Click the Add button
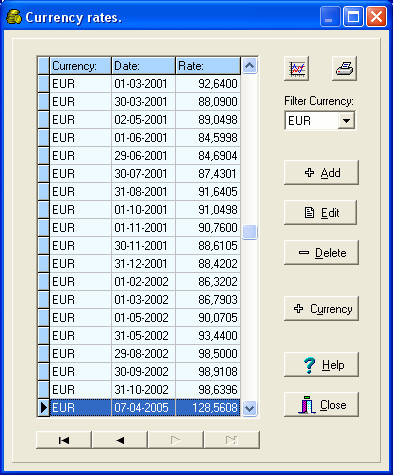This screenshot has width=393, height=475. (x=321, y=173)
